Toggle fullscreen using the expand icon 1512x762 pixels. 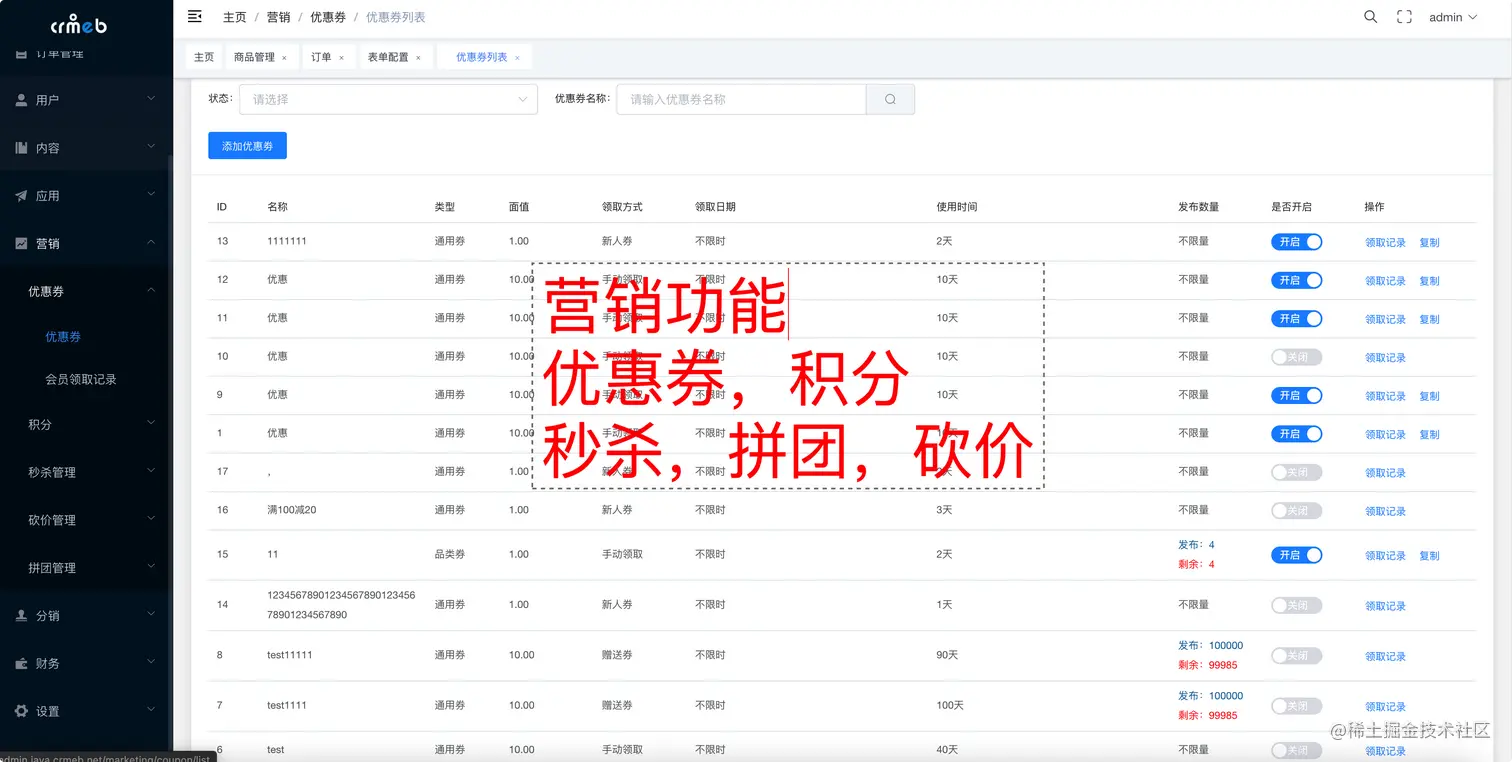click(1404, 16)
